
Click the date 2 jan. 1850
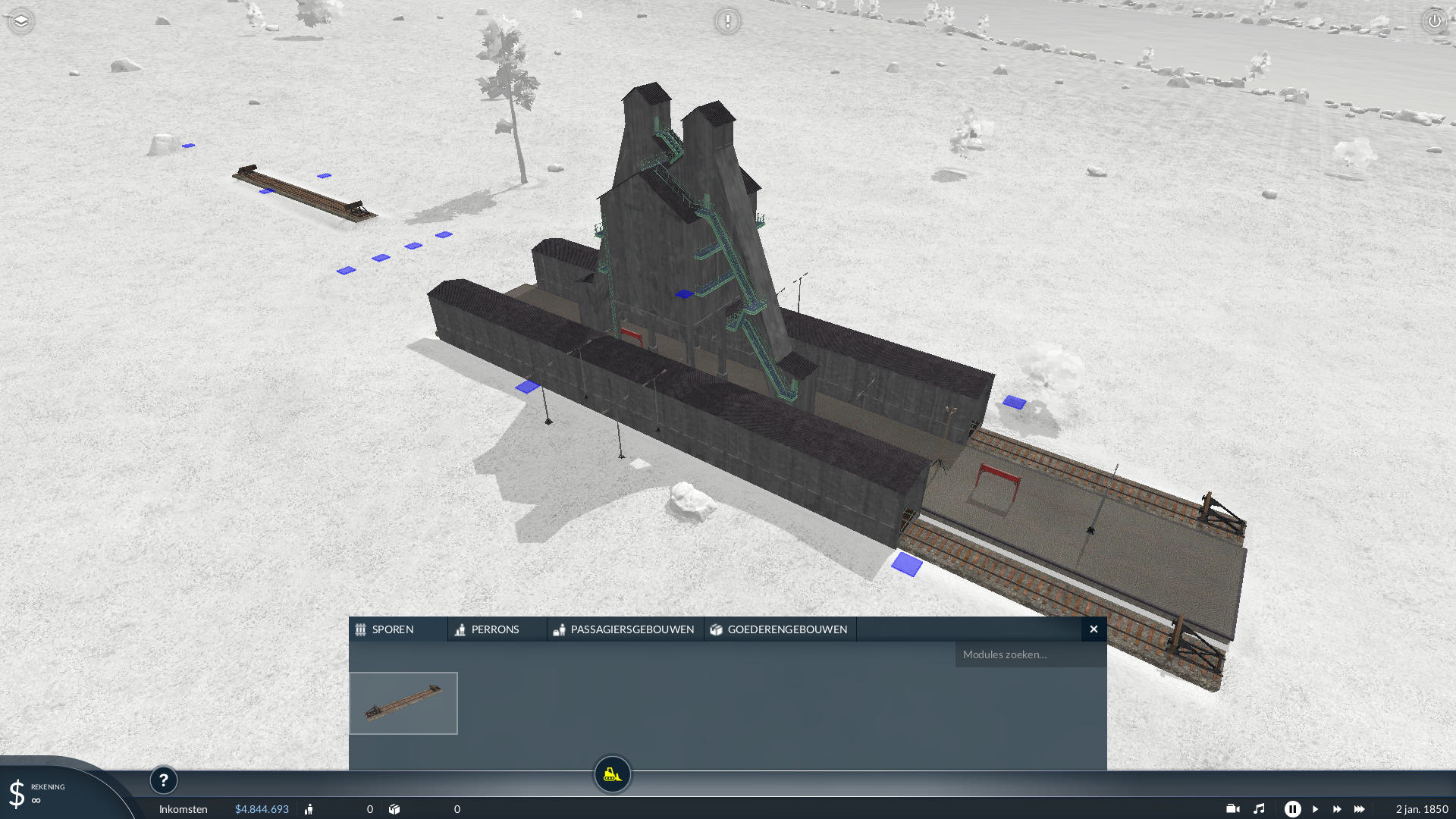1422,809
